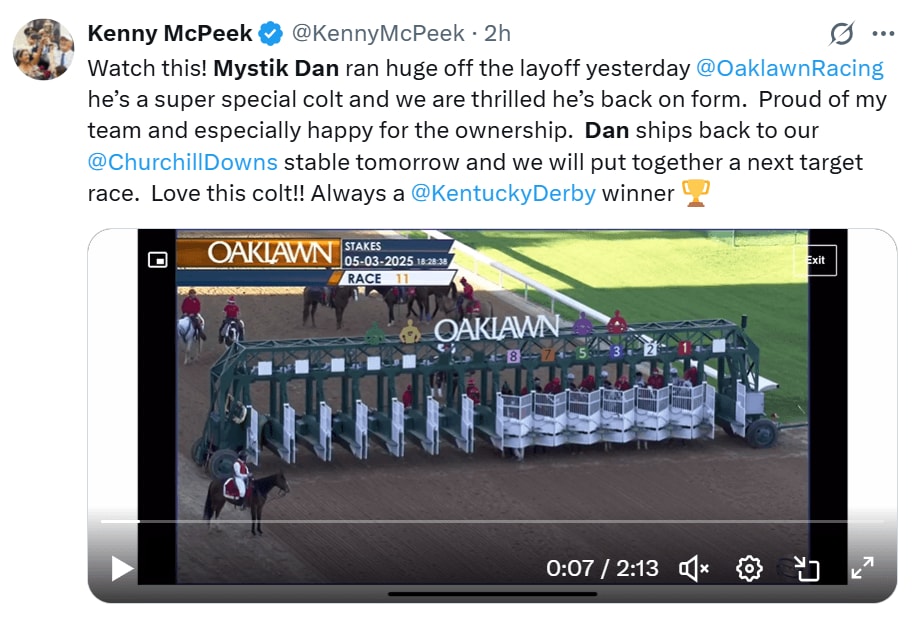Click Kenny McPeek's blue verified badge
This screenshot has width=921, height=617.
pos(270,34)
